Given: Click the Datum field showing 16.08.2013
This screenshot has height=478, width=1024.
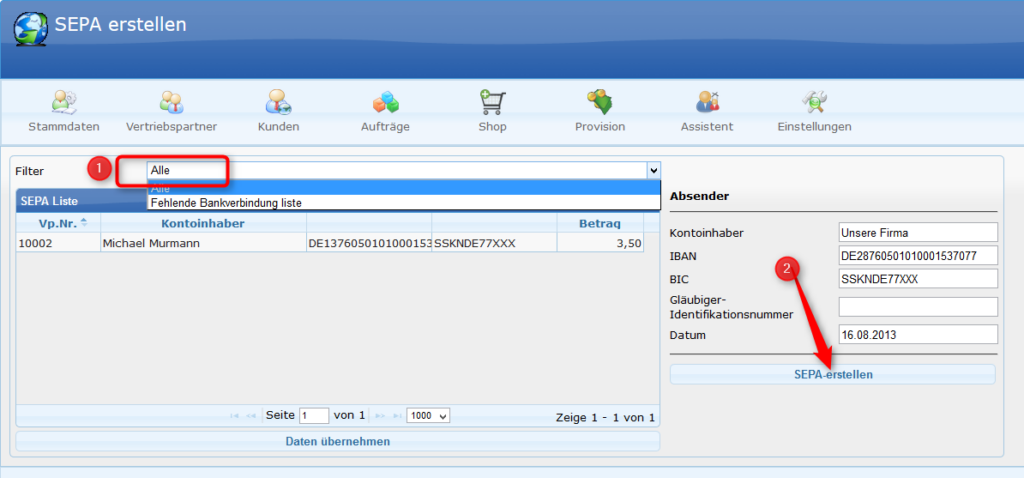Looking at the screenshot, I should [x=918, y=335].
